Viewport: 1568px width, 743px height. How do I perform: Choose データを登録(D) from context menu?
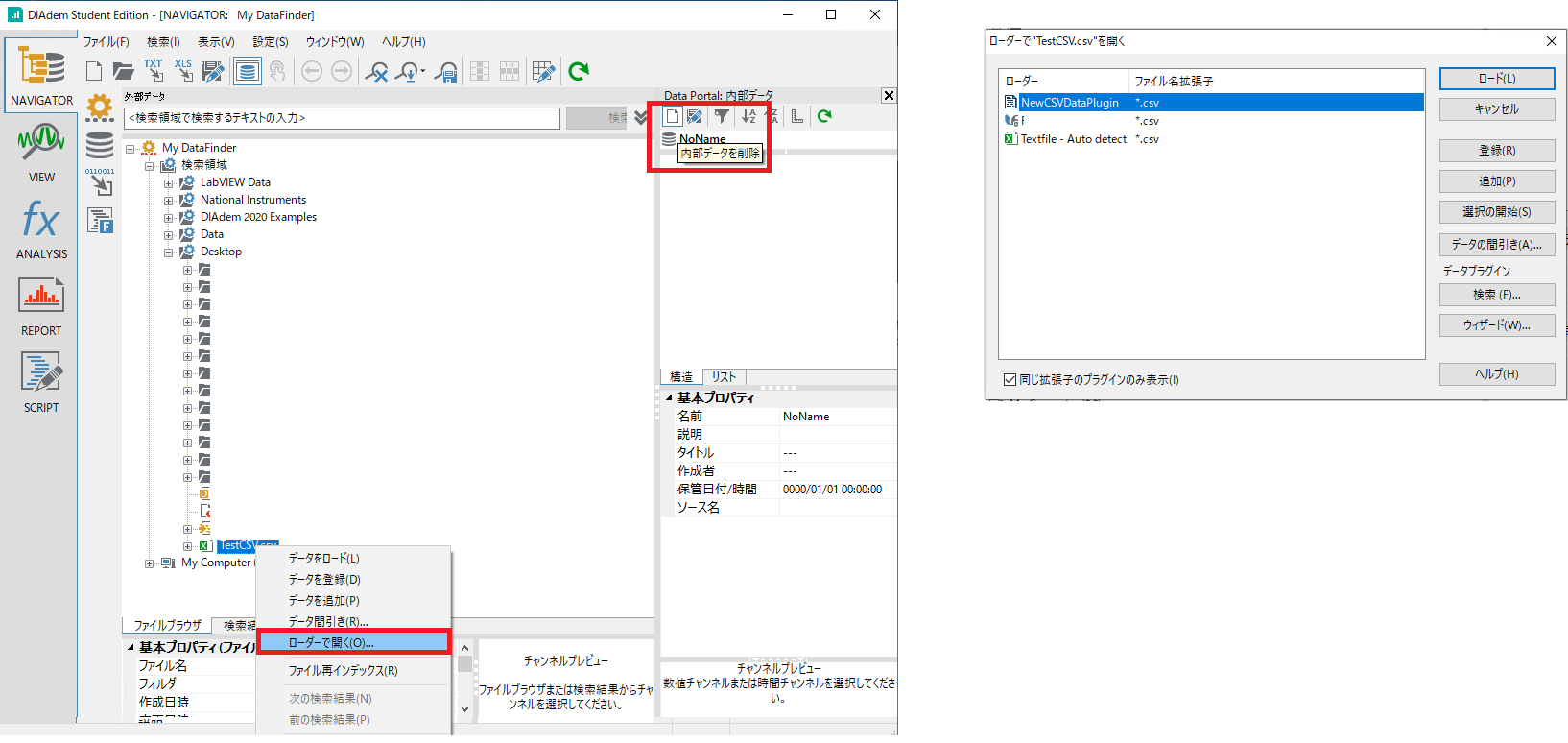(354, 579)
